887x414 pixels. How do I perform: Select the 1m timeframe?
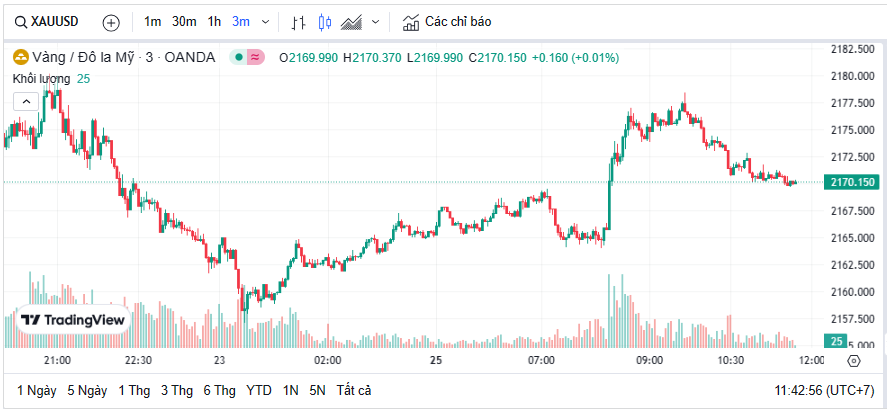[x=152, y=21]
